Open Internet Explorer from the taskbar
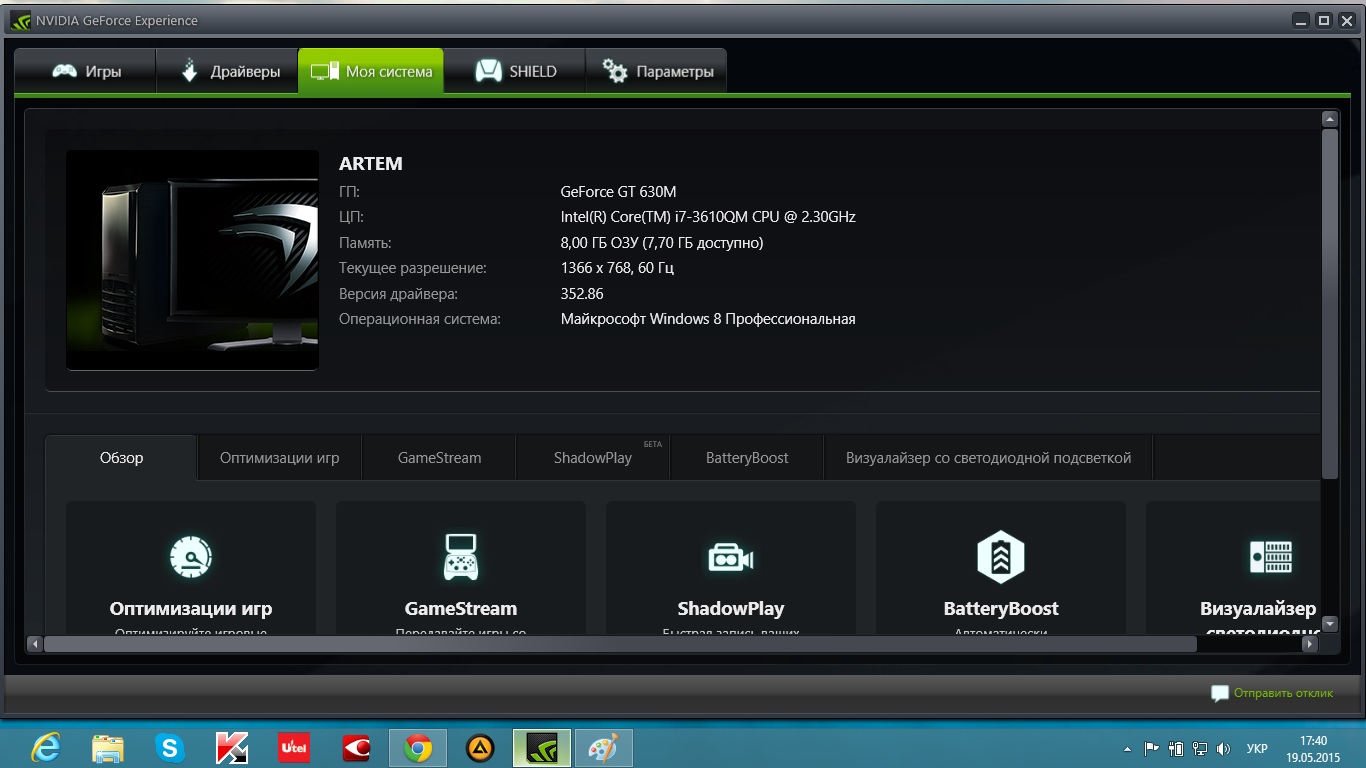This screenshot has height=768, width=1366. [46, 748]
